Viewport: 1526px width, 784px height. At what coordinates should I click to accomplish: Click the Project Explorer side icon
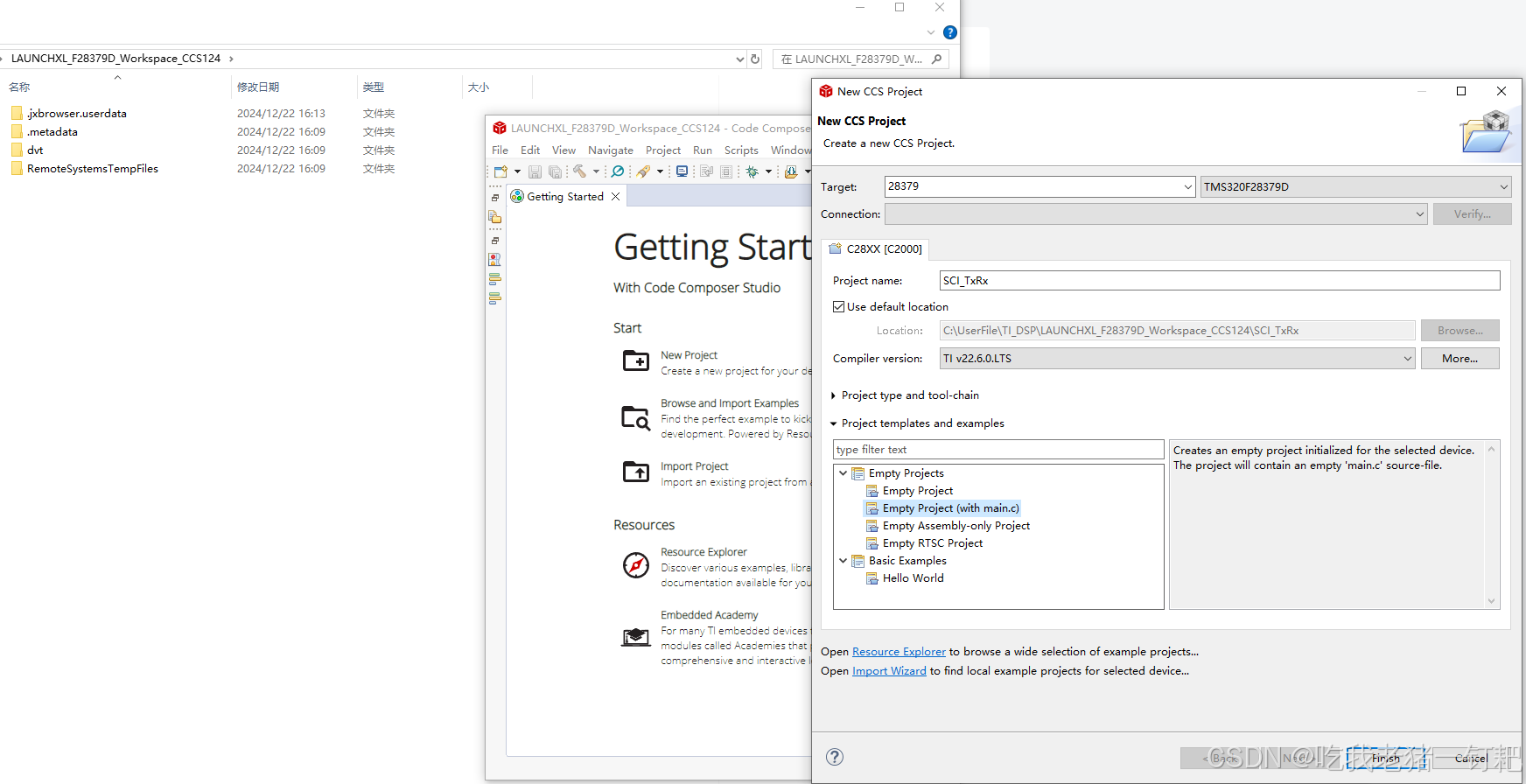coord(494,217)
